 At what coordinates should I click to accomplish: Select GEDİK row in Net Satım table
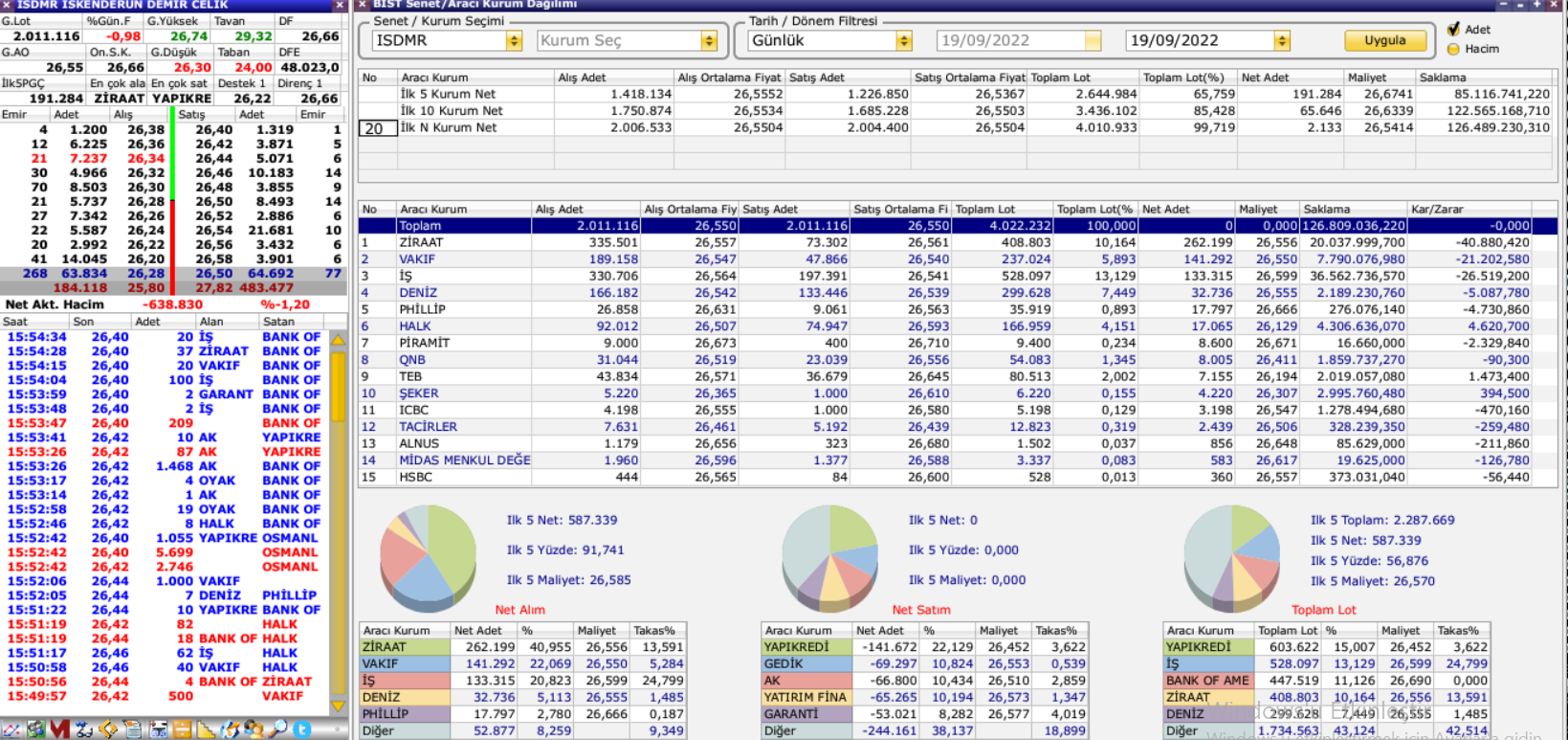click(924, 664)
